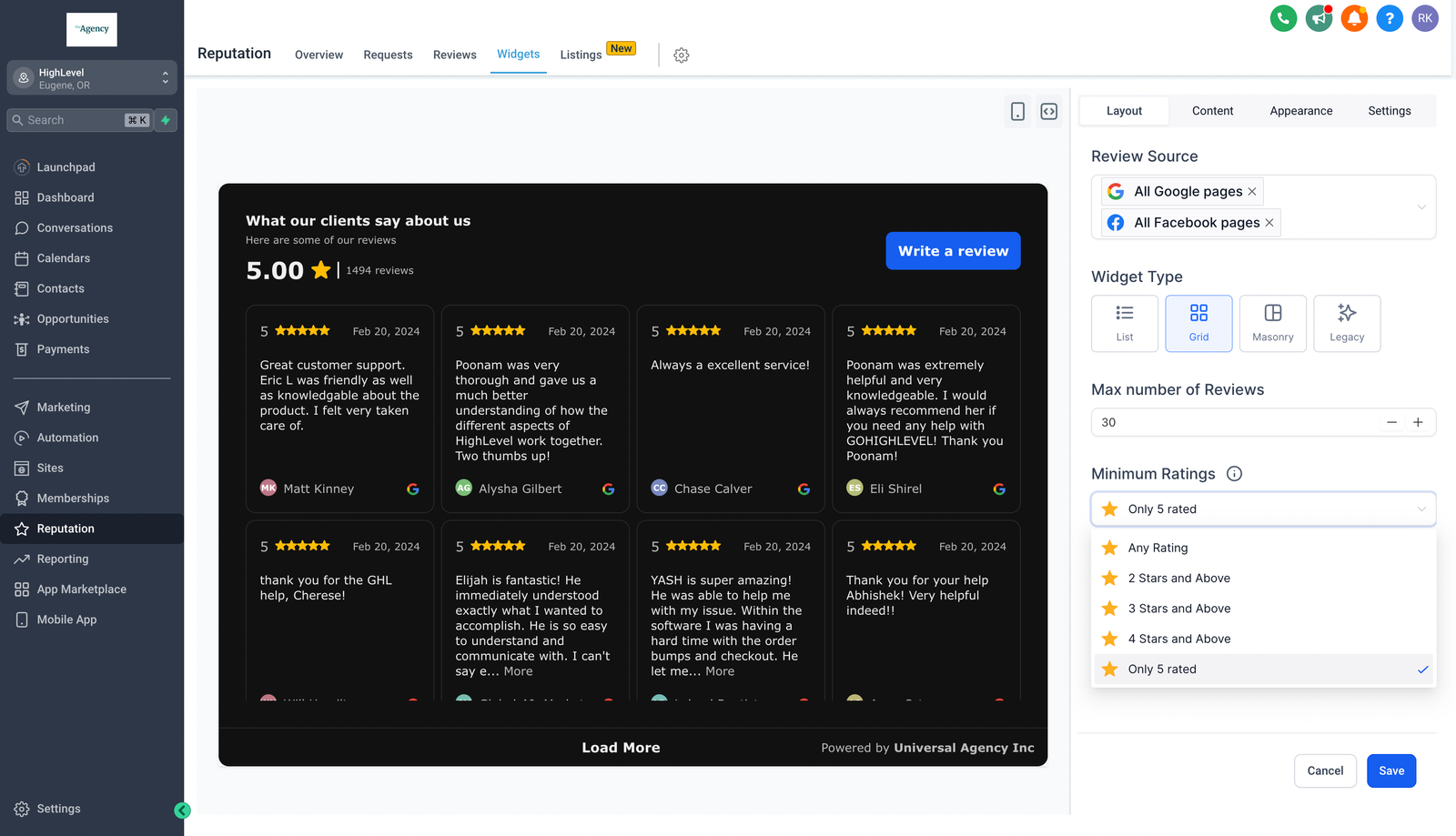Increase max number of reviews with plus
The image size is (1456, 836).
tap(1418, 422)
